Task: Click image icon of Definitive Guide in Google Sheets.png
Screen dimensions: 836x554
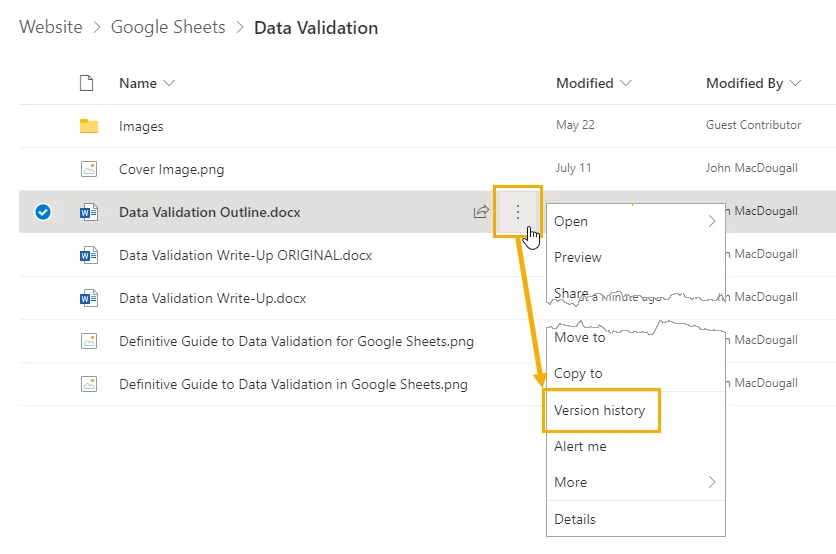Action: [89, 384]
